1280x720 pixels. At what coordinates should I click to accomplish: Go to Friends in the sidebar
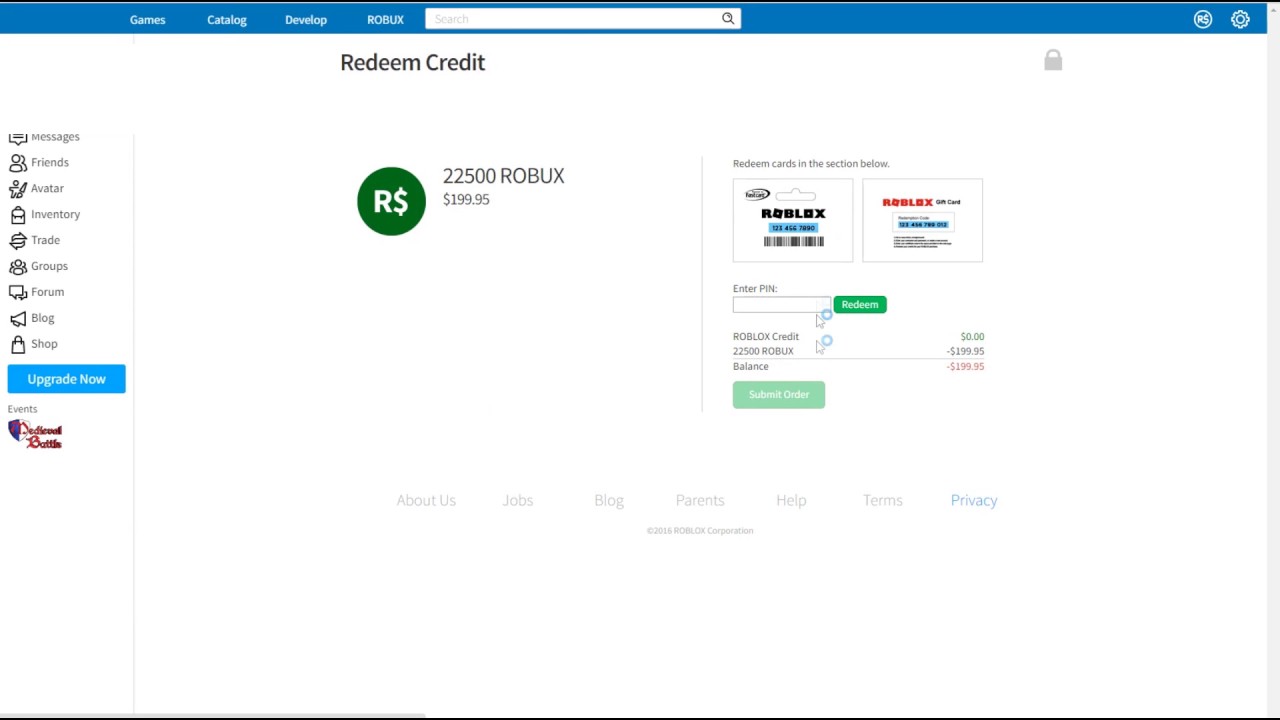[50, 162]
